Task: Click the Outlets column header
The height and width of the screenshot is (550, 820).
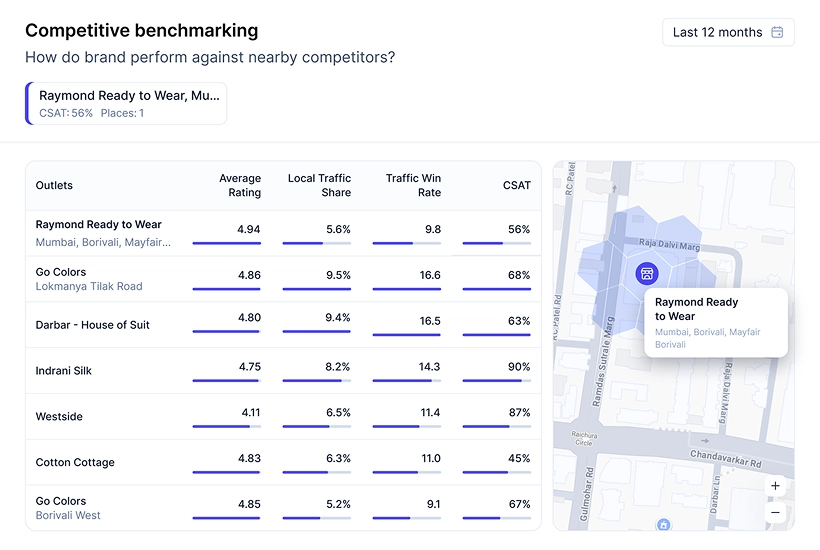Action: coord(54,185)
